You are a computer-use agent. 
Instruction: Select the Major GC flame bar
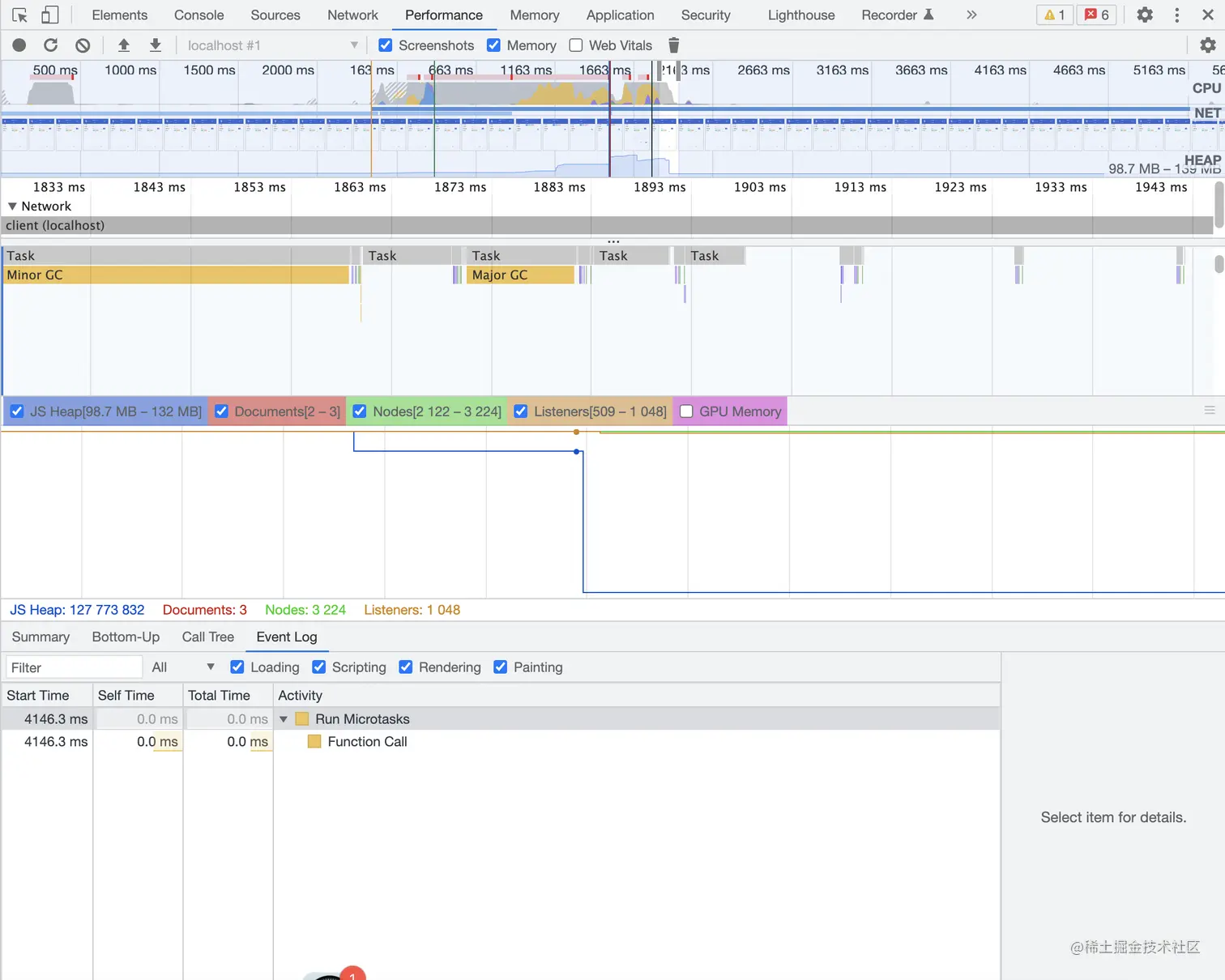tap(521, 275)
